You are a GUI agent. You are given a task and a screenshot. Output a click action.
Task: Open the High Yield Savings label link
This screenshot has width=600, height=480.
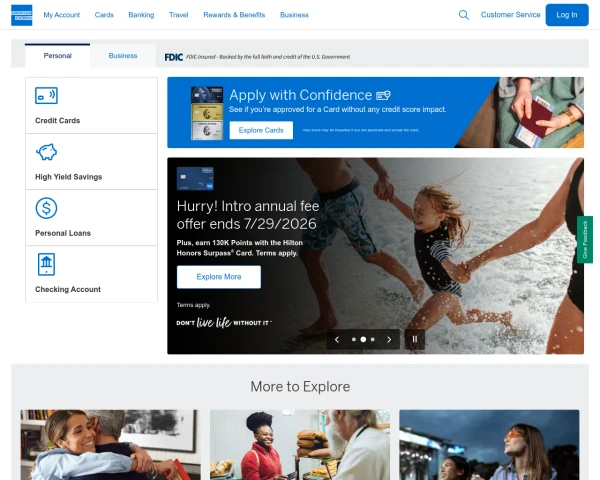pos(68,177)
